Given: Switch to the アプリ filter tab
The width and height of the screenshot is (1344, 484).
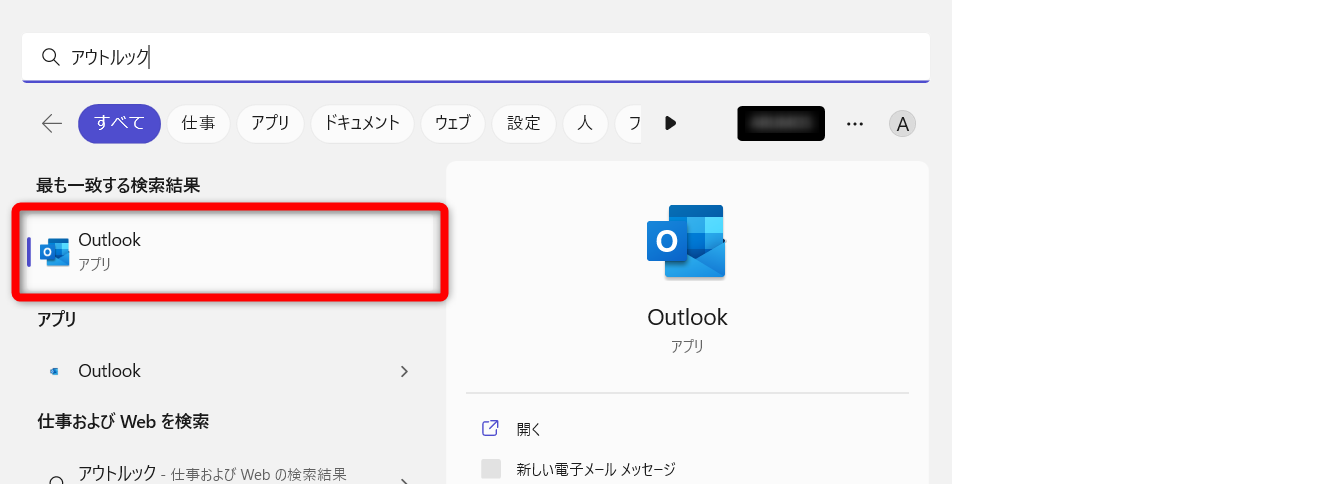Looking at the screenshot, I should [x=270, y=123].
